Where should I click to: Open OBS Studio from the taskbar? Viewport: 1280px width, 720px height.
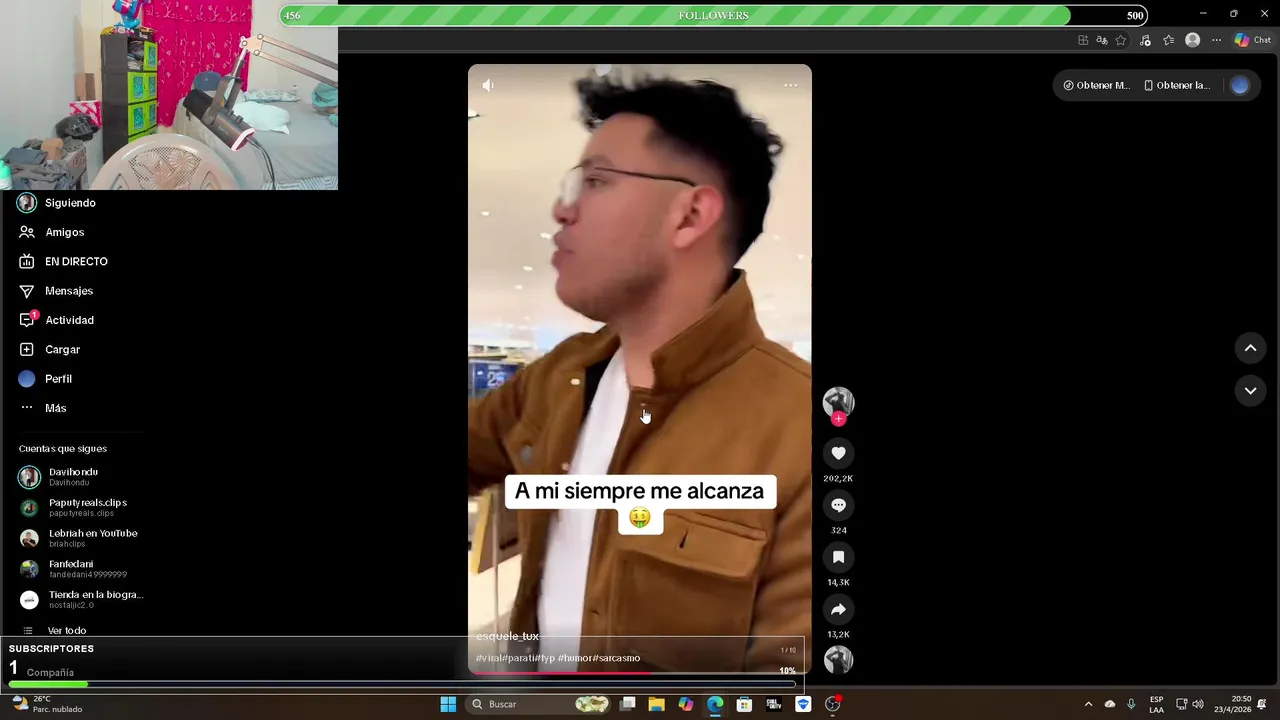tap(832, 704)
